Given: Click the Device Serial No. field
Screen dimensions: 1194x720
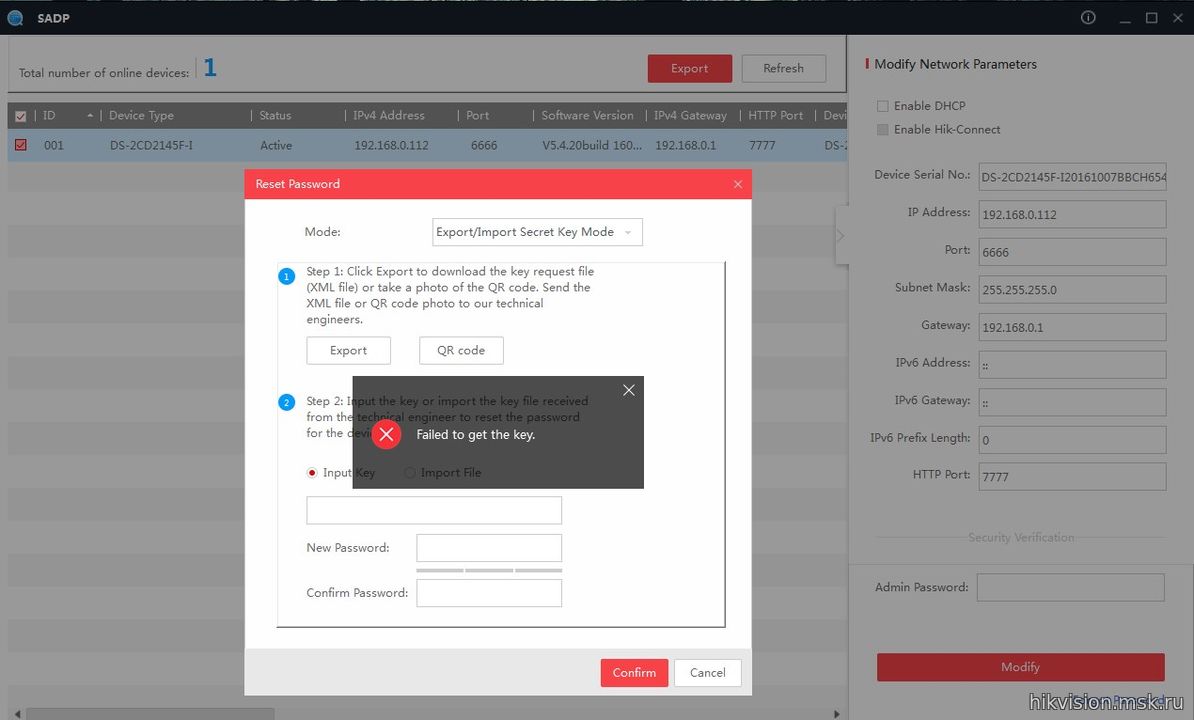Looking at the screenshot, I should pos(1072,177).
